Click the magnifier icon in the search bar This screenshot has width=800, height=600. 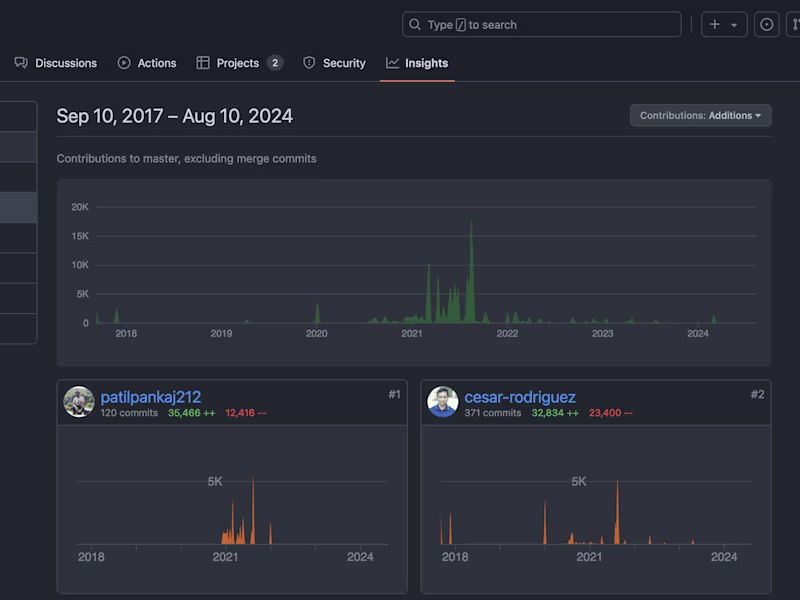[414, 24]
